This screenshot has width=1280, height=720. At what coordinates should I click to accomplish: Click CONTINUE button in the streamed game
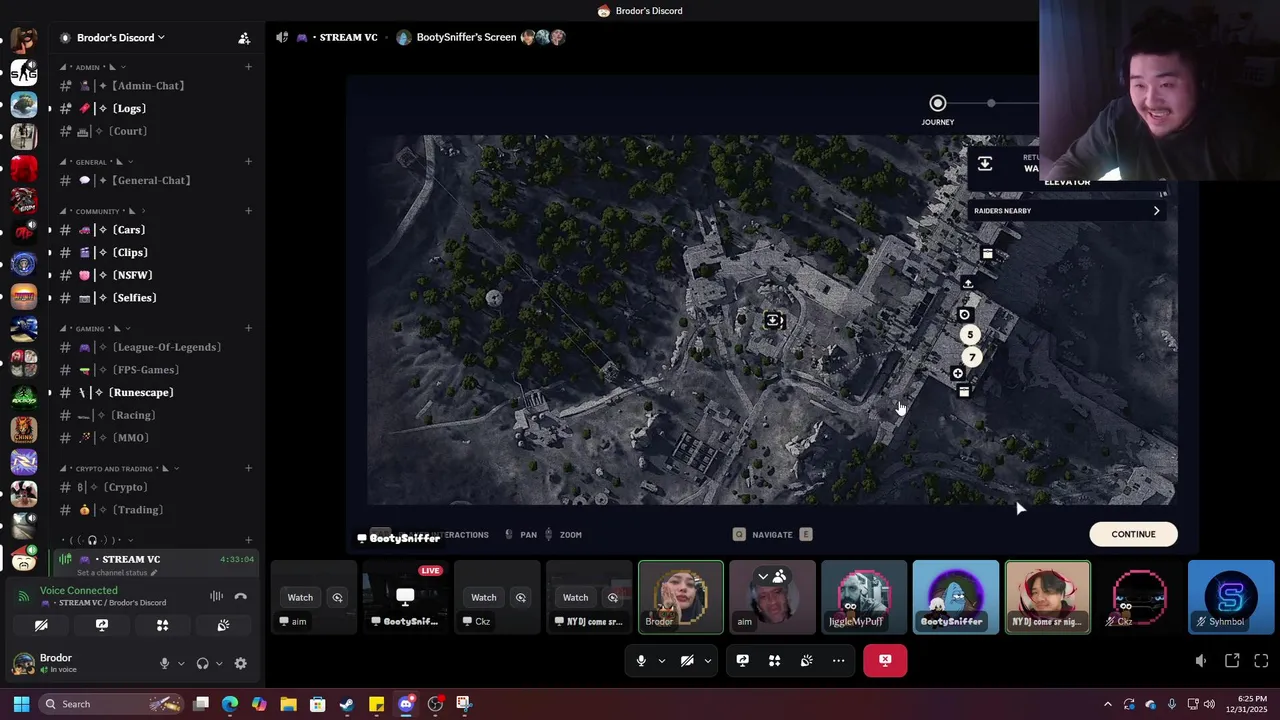point(1133,534)
